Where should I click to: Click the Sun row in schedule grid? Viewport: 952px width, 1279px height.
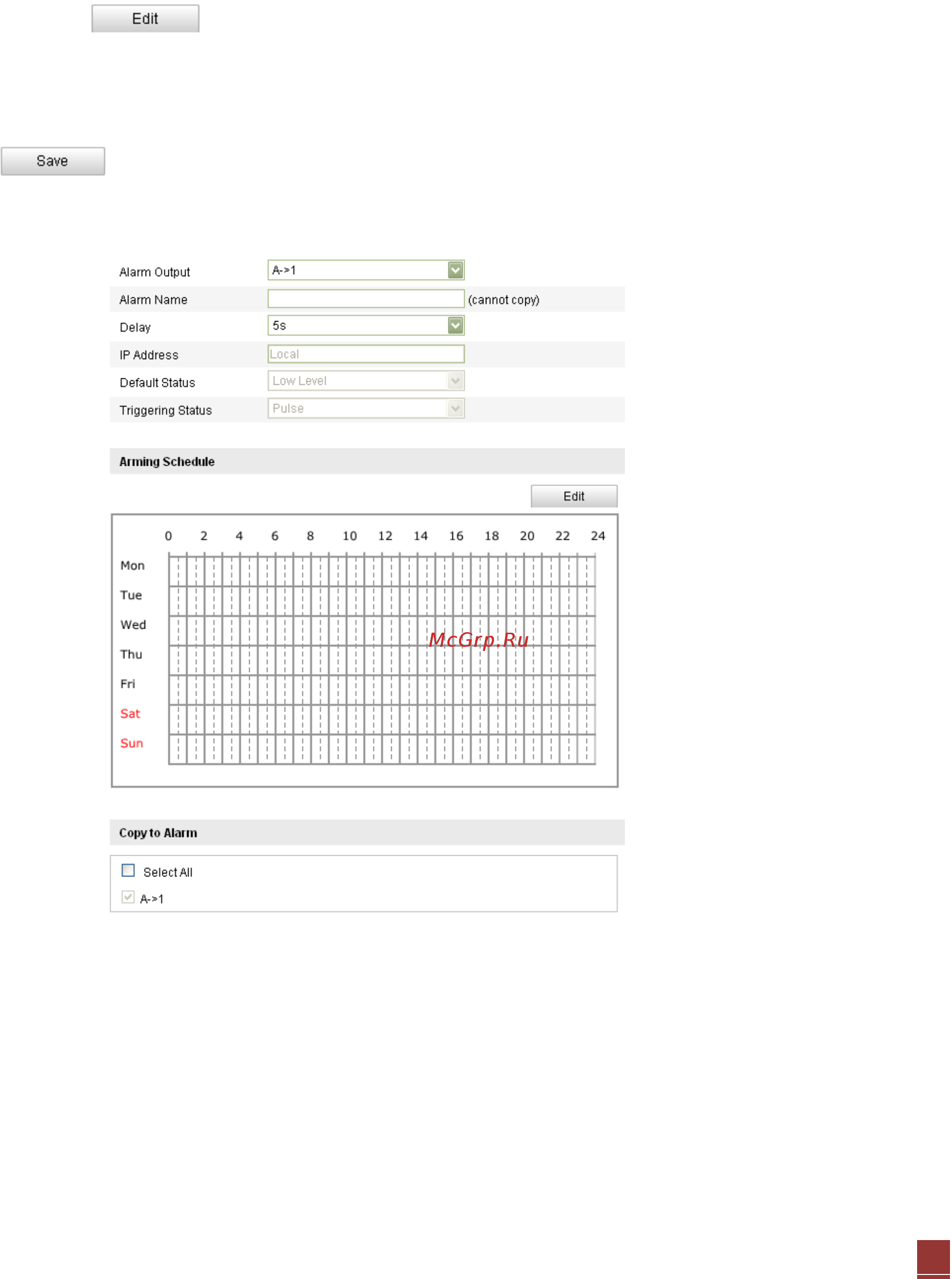pos(382,749)
